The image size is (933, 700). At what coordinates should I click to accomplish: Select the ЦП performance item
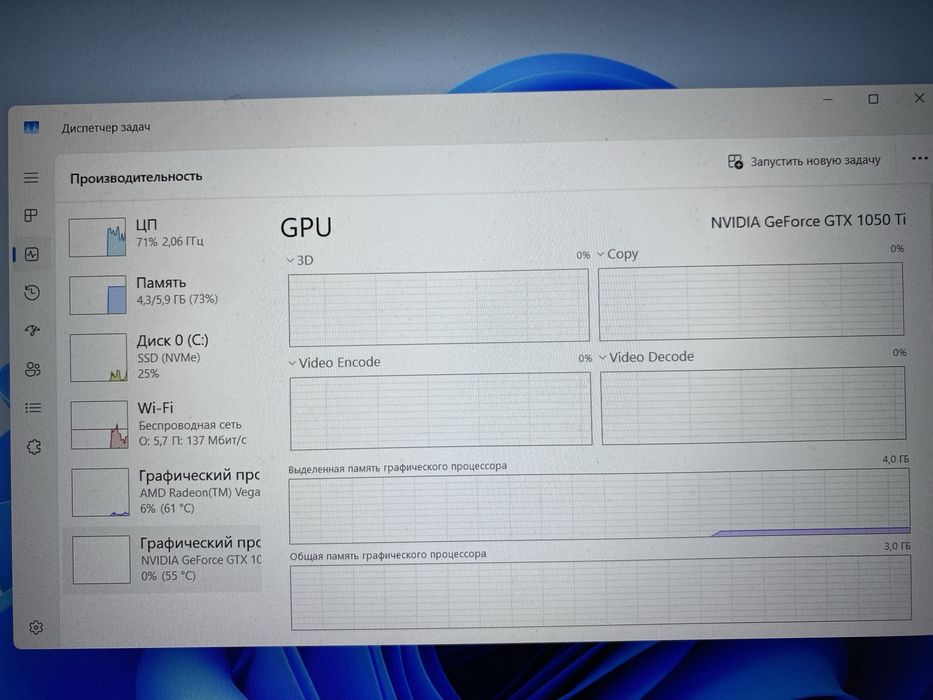(x=163, y=236)
